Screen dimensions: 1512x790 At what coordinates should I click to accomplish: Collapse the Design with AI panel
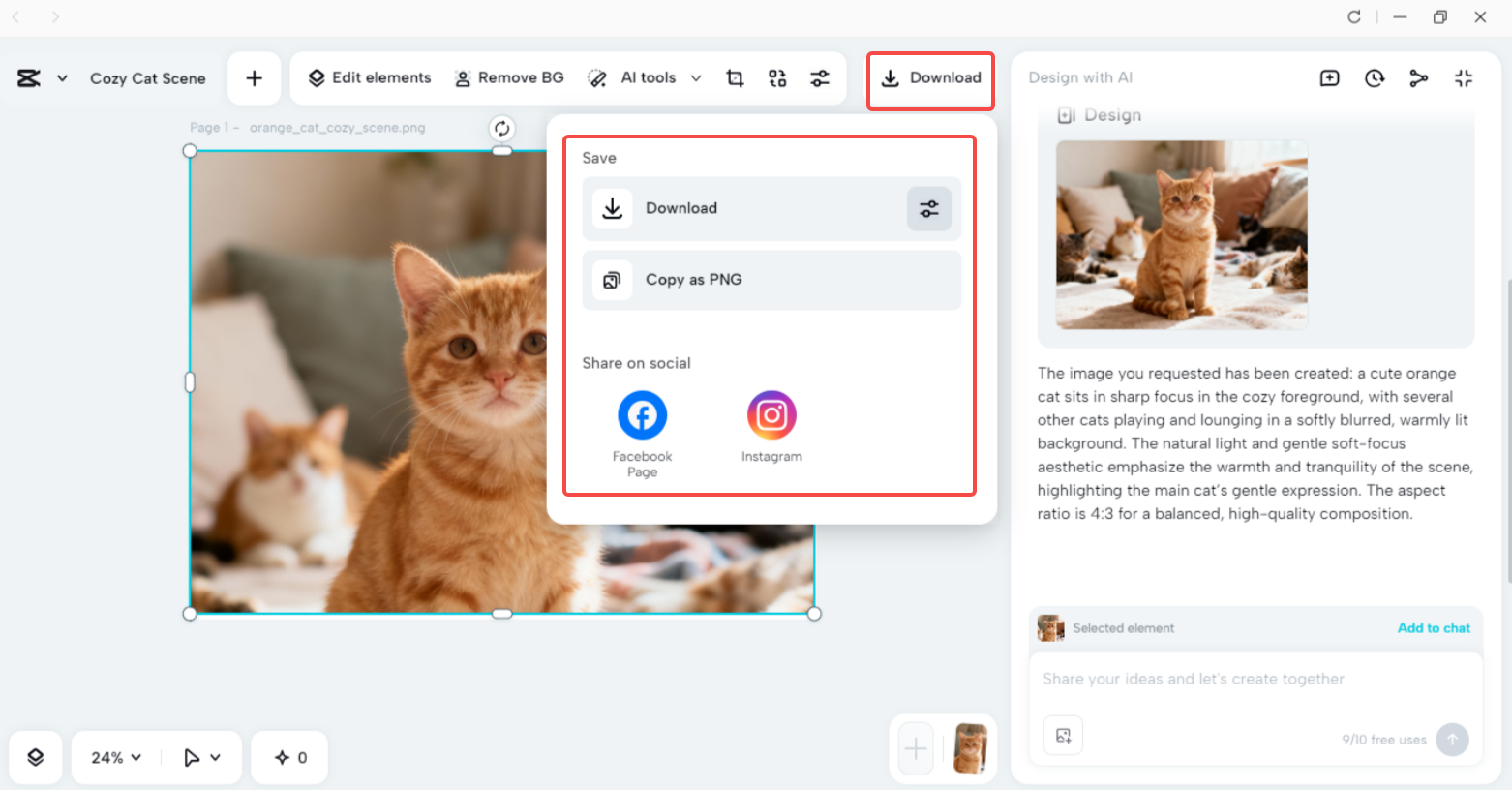pos(1464,78)
